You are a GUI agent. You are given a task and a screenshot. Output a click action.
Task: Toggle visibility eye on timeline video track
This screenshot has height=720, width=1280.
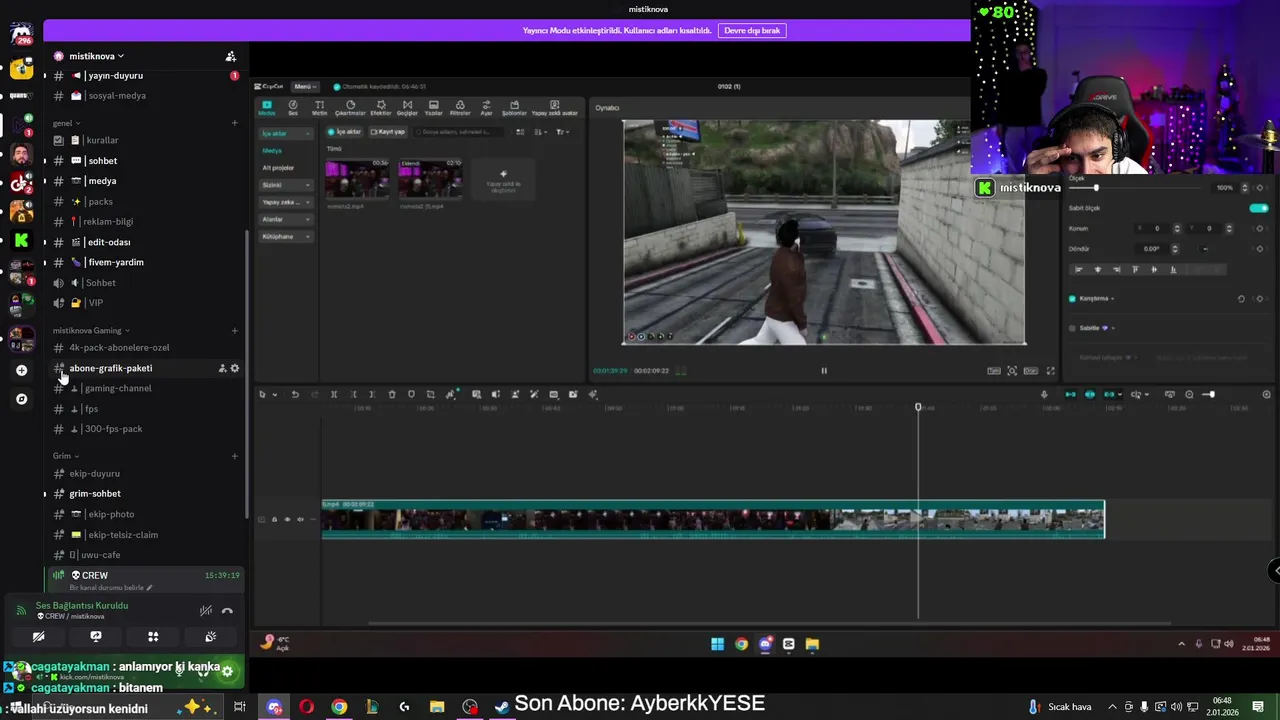pyautogui.click(x=287, y=519)
